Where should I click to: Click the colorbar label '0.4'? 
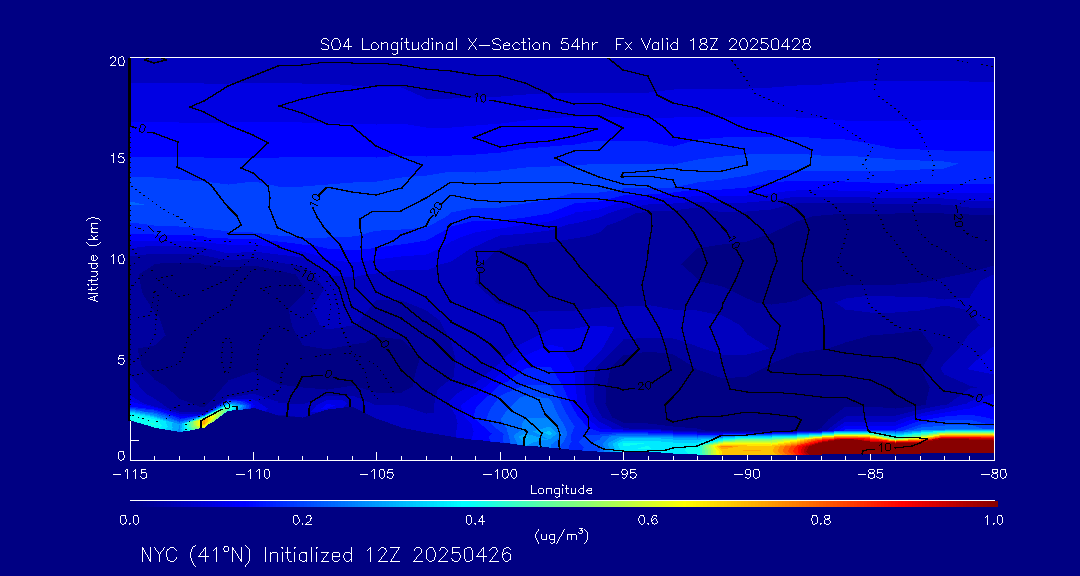click(476, 520)
